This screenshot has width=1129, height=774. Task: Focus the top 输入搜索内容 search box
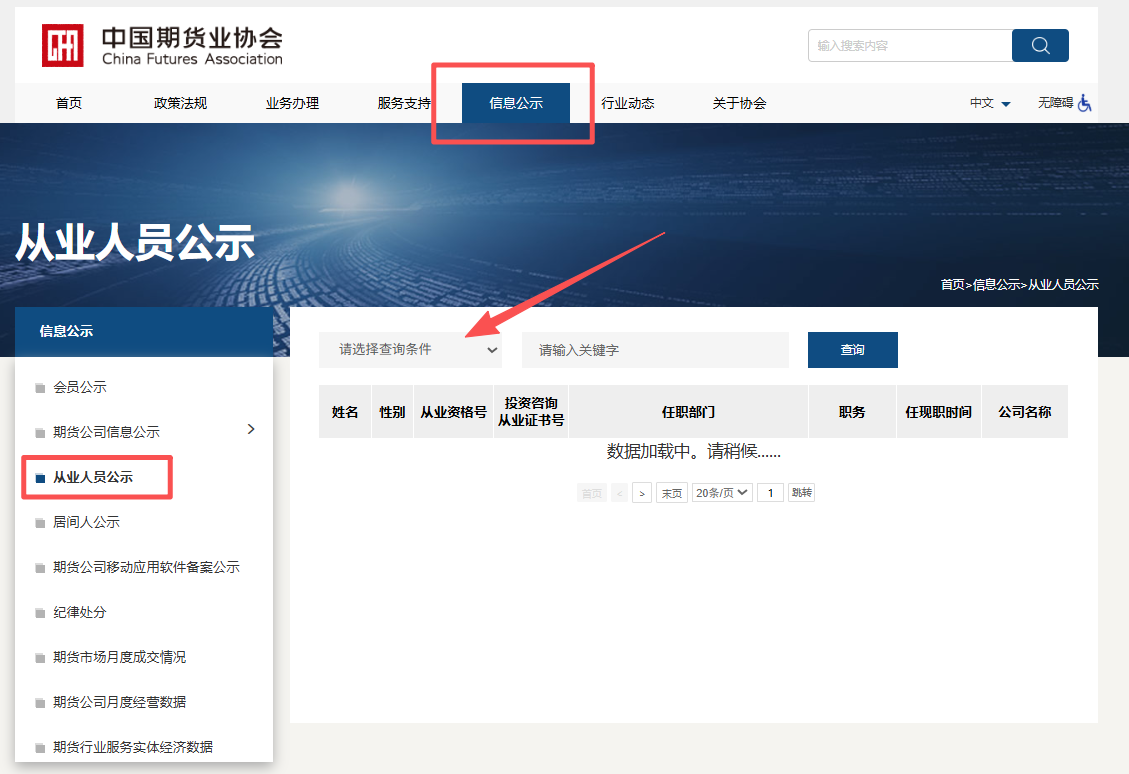coord(910,46)
